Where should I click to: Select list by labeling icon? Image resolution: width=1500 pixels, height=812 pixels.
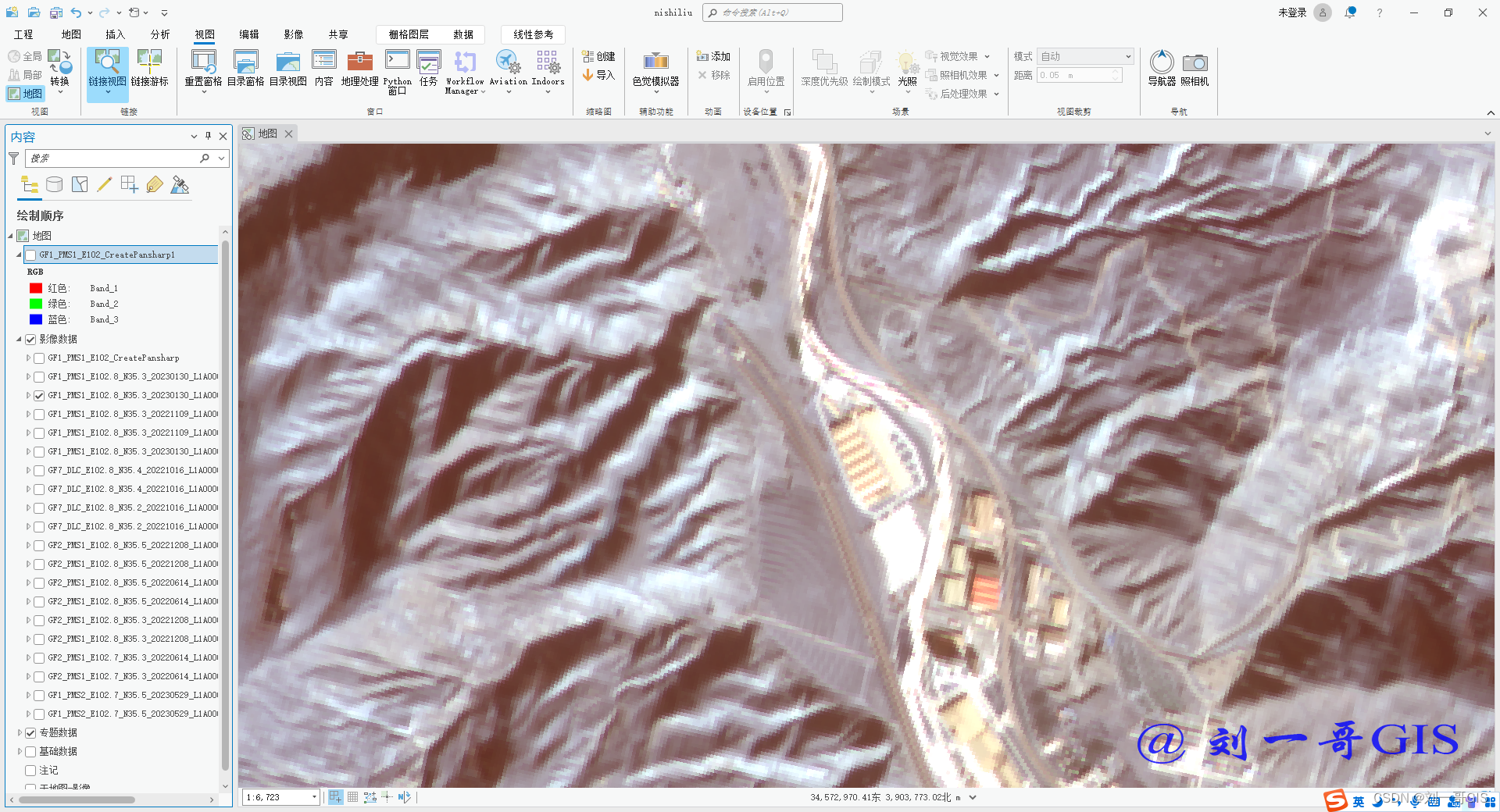pyautogui.click(x=155, y=185)
